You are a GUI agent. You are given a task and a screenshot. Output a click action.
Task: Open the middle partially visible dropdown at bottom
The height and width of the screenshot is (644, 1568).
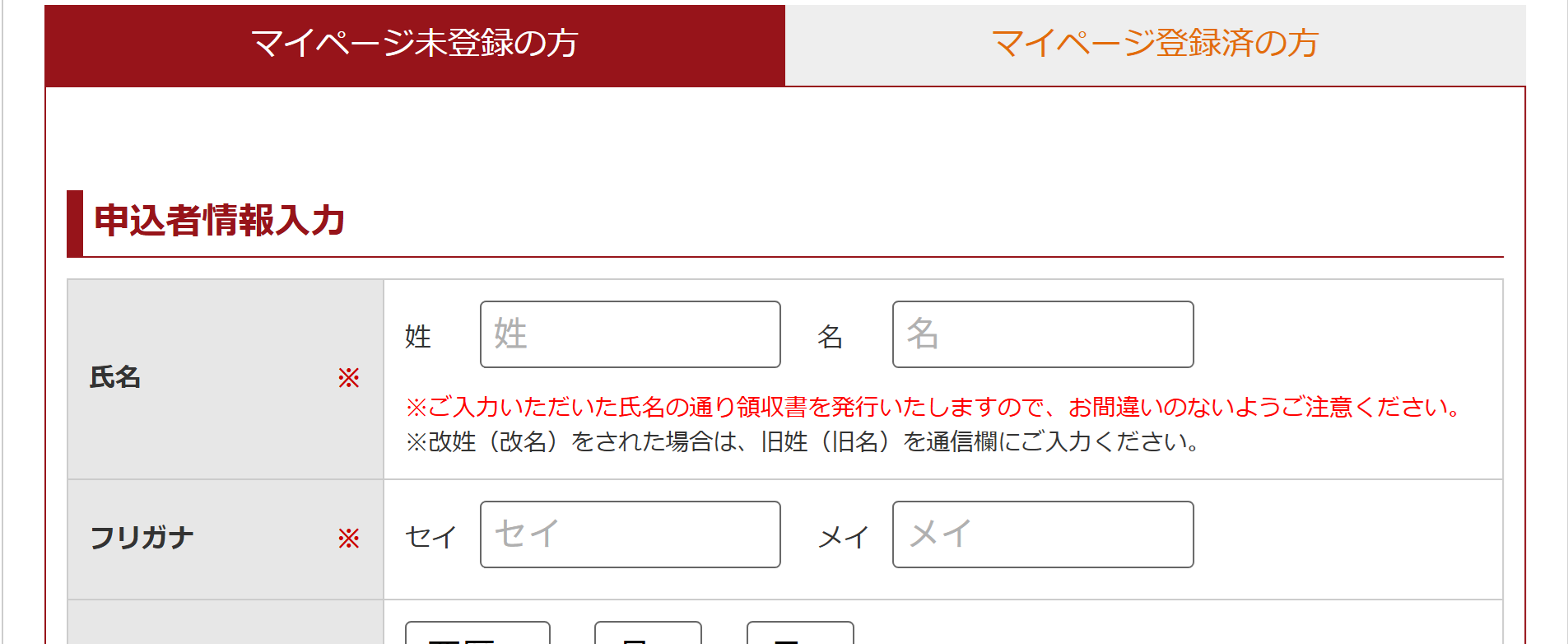648,632
